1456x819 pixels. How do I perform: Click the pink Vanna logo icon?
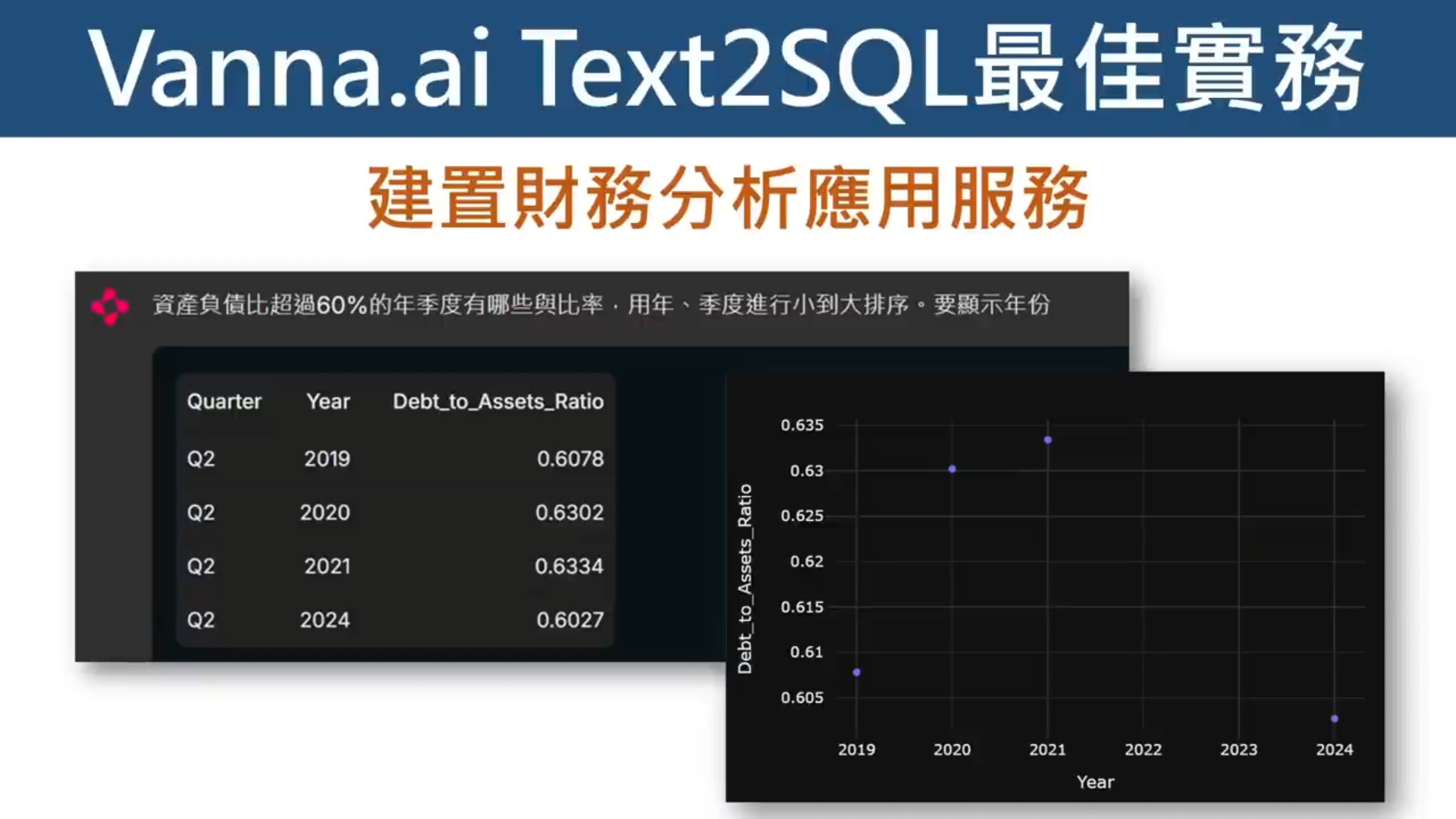click(x=110, y=306)
